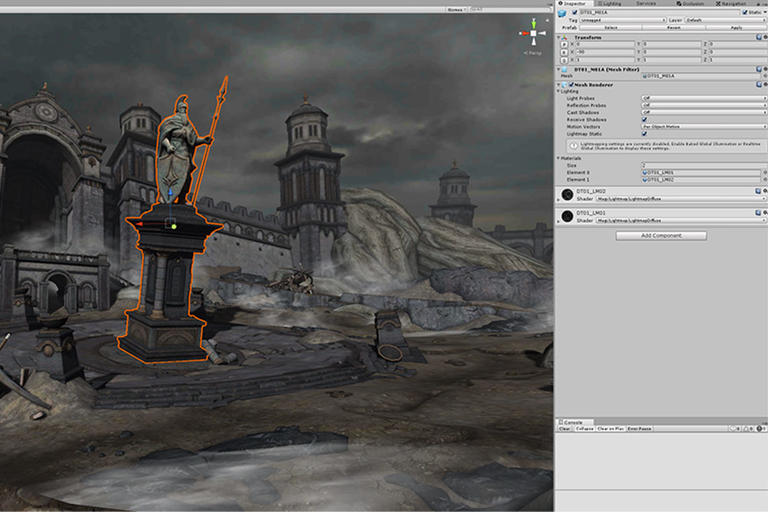
Task: Click the Position P button in Transform
Action: 564,44
